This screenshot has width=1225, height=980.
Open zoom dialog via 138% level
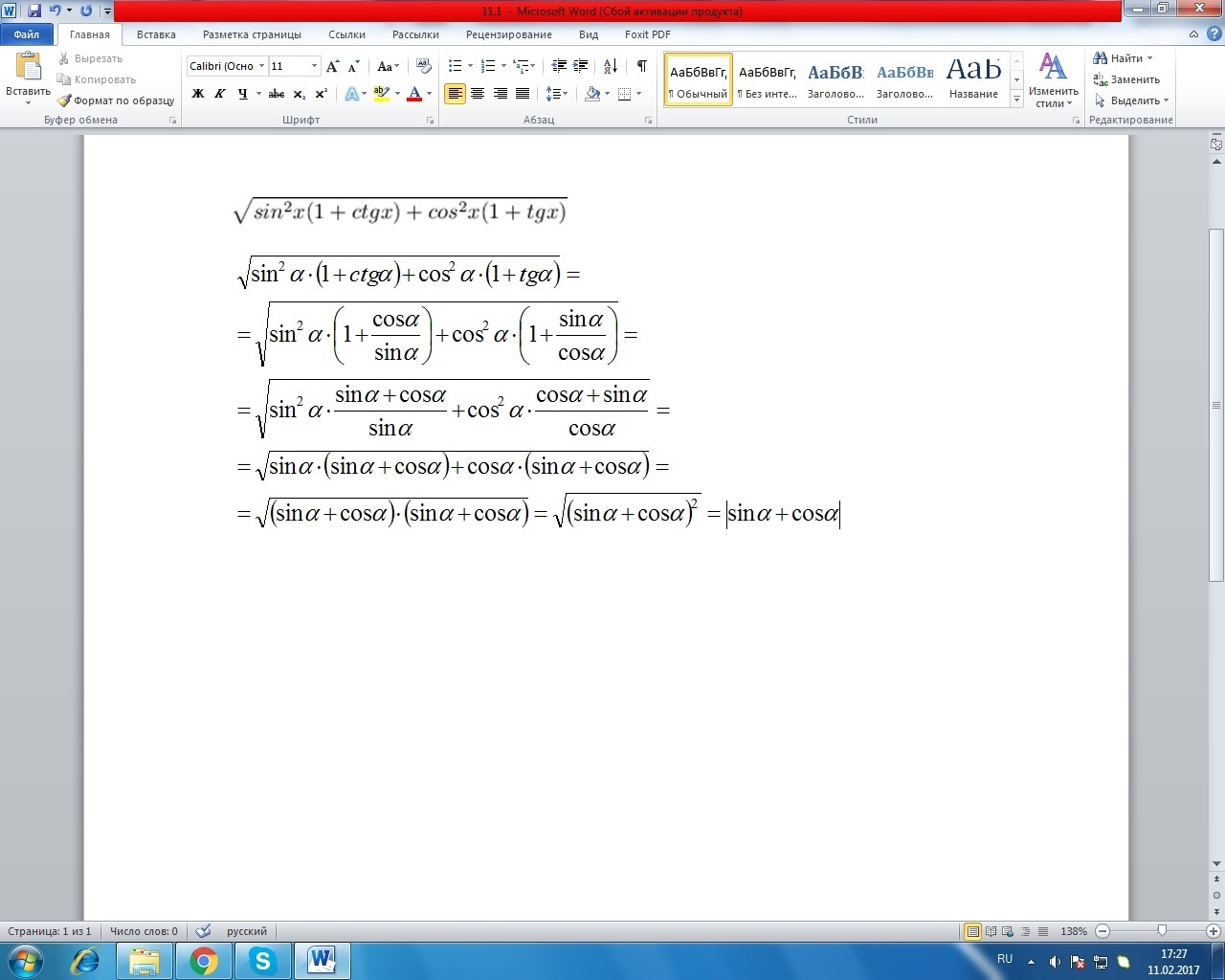[1074, 931]
